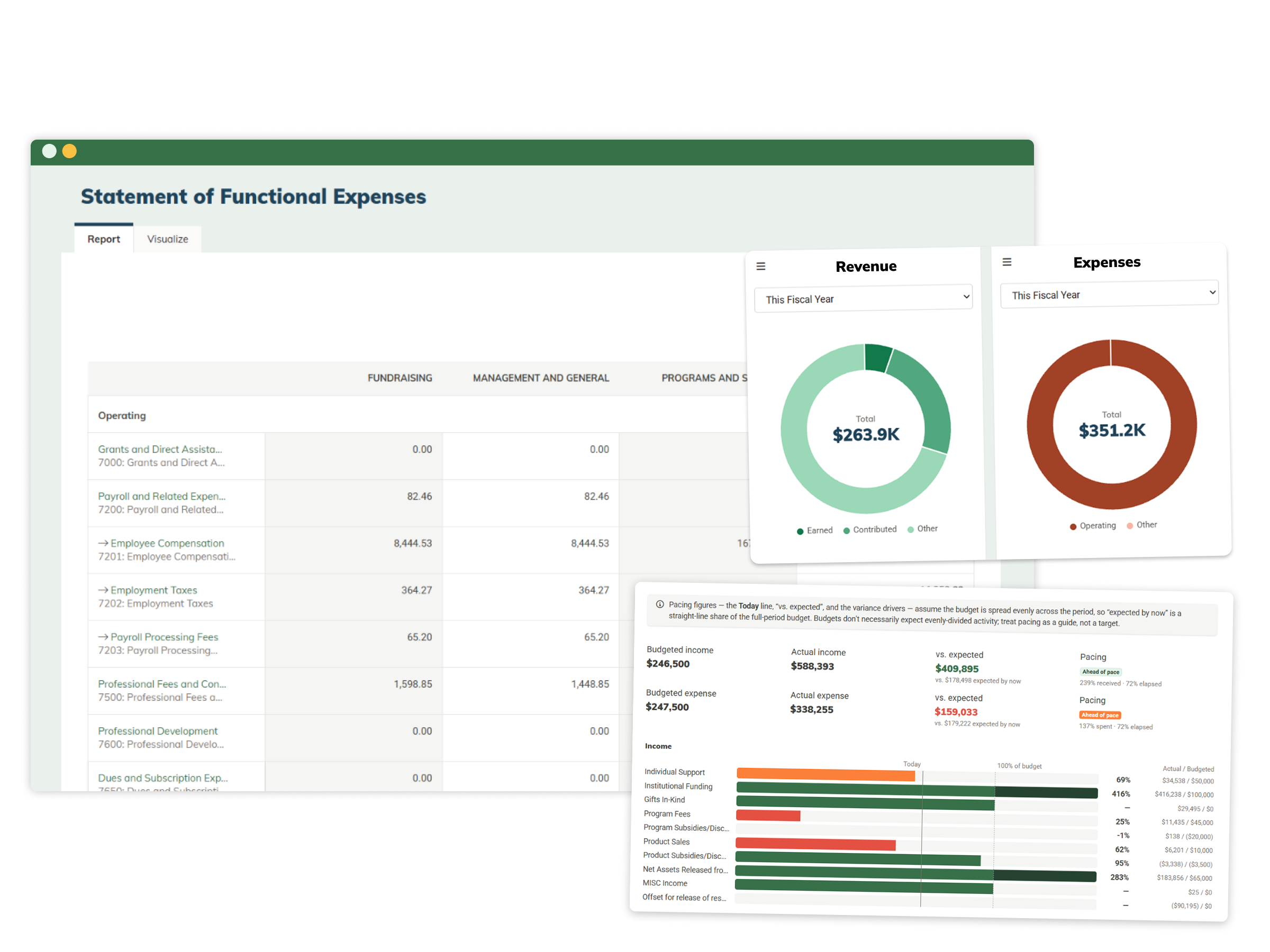
Task: Toggle Earned in the Revenue legend
Action: point(815,530)
